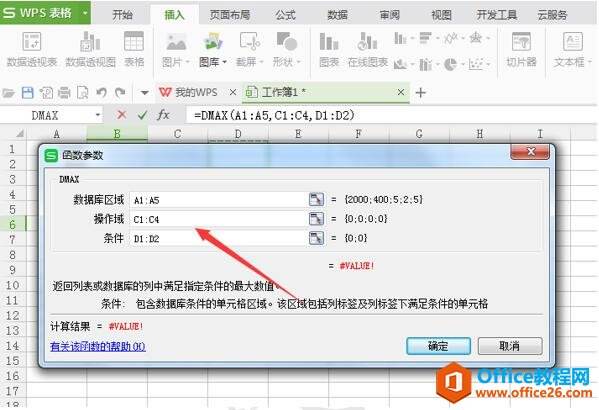Viewport: 599px width, 410px height.
Task: Switch to the 公式 ribbon tab
Action: pos(285,15)
